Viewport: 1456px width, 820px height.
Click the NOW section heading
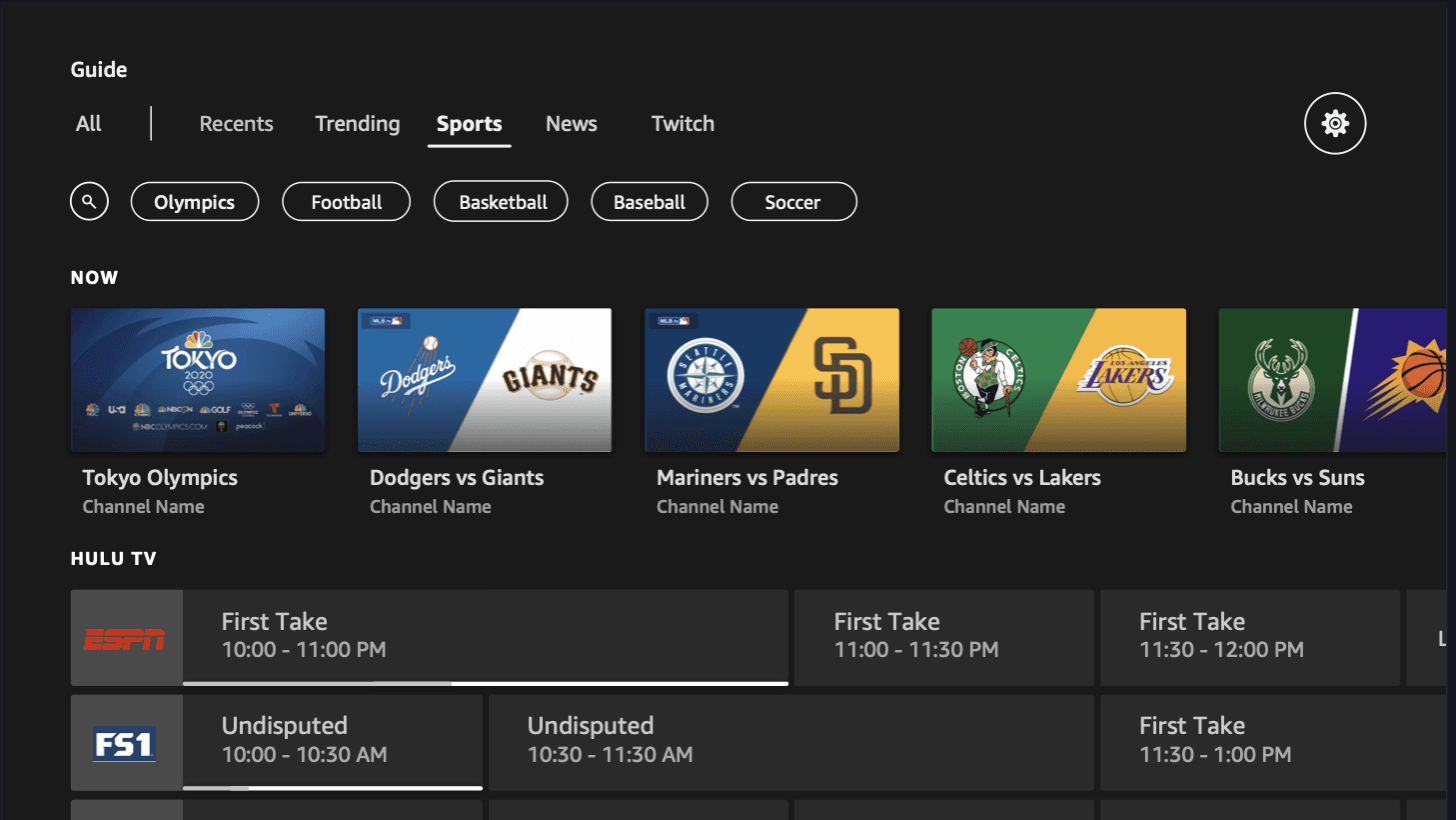[95, 278]
